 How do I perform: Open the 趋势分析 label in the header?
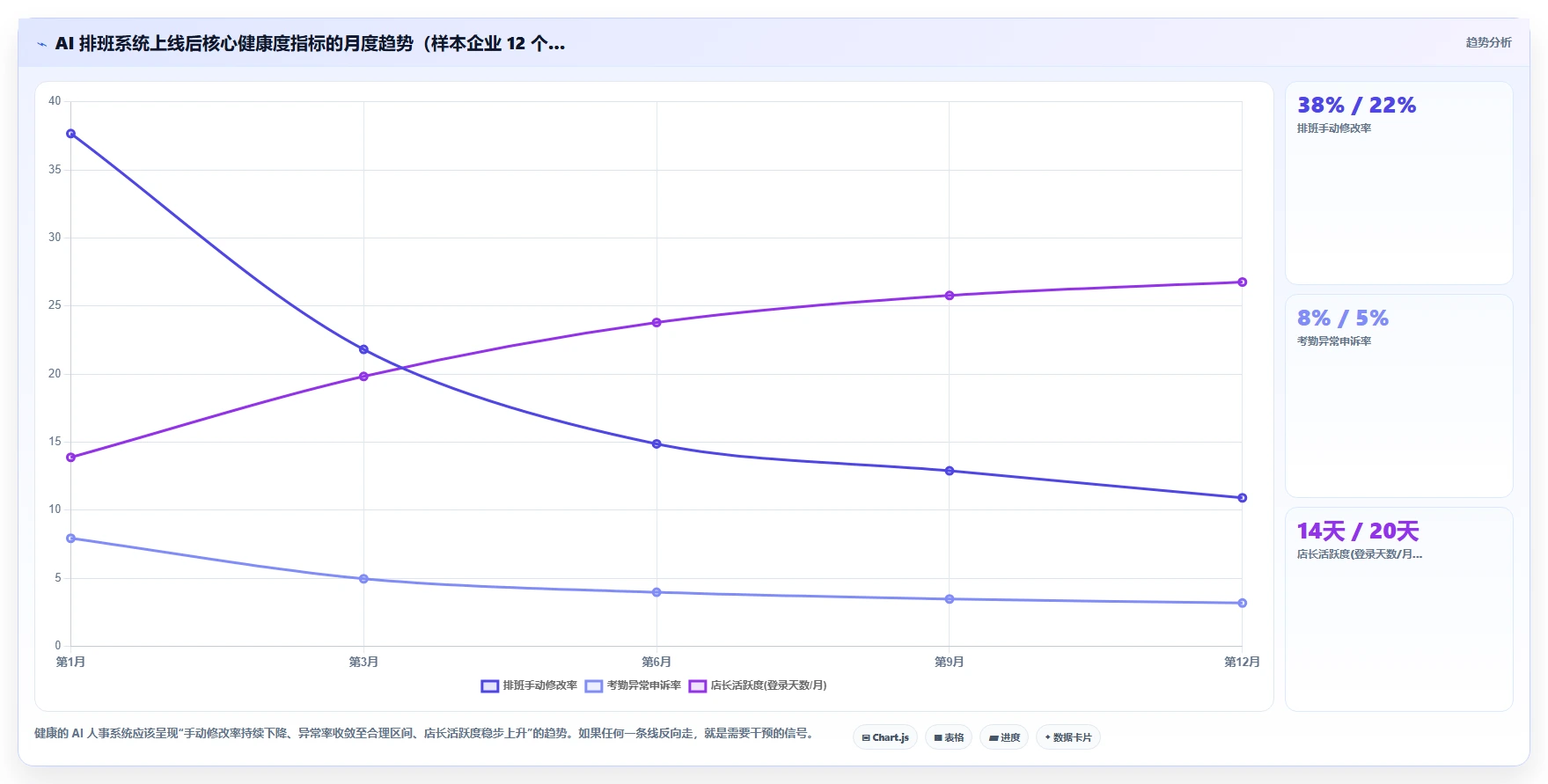coord(1488,42)
